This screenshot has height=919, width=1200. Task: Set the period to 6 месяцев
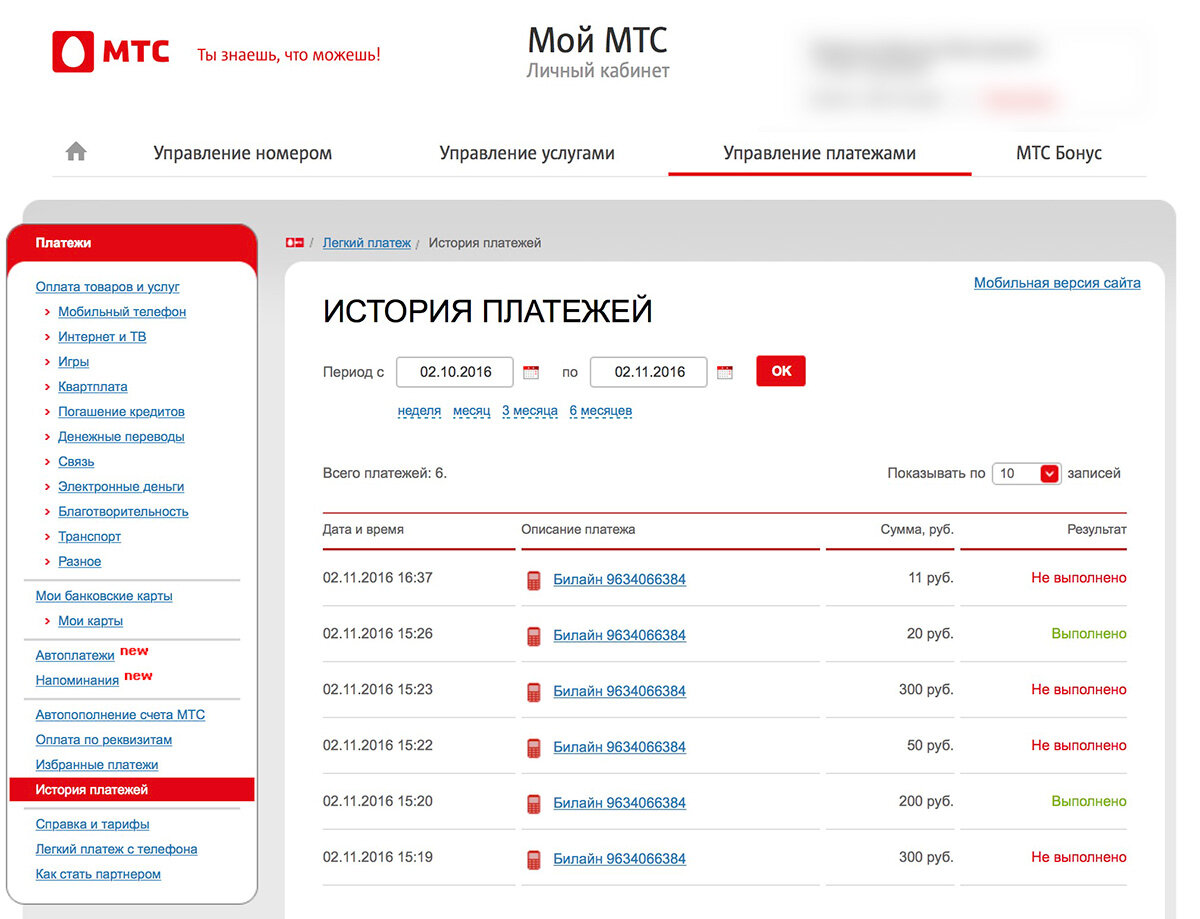click(601, 411)
